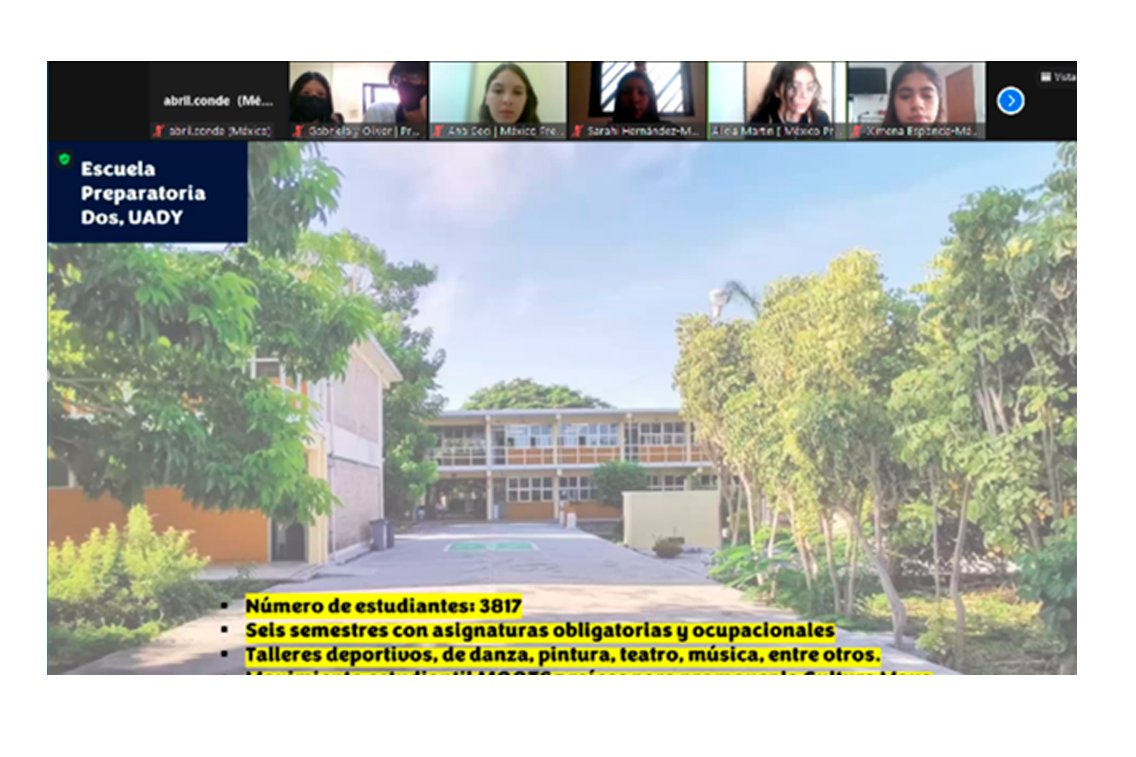Screen dimensions: 1136x757
Task: Click the gallery grid icon beside Vista
Action: tap(1044, 76)
